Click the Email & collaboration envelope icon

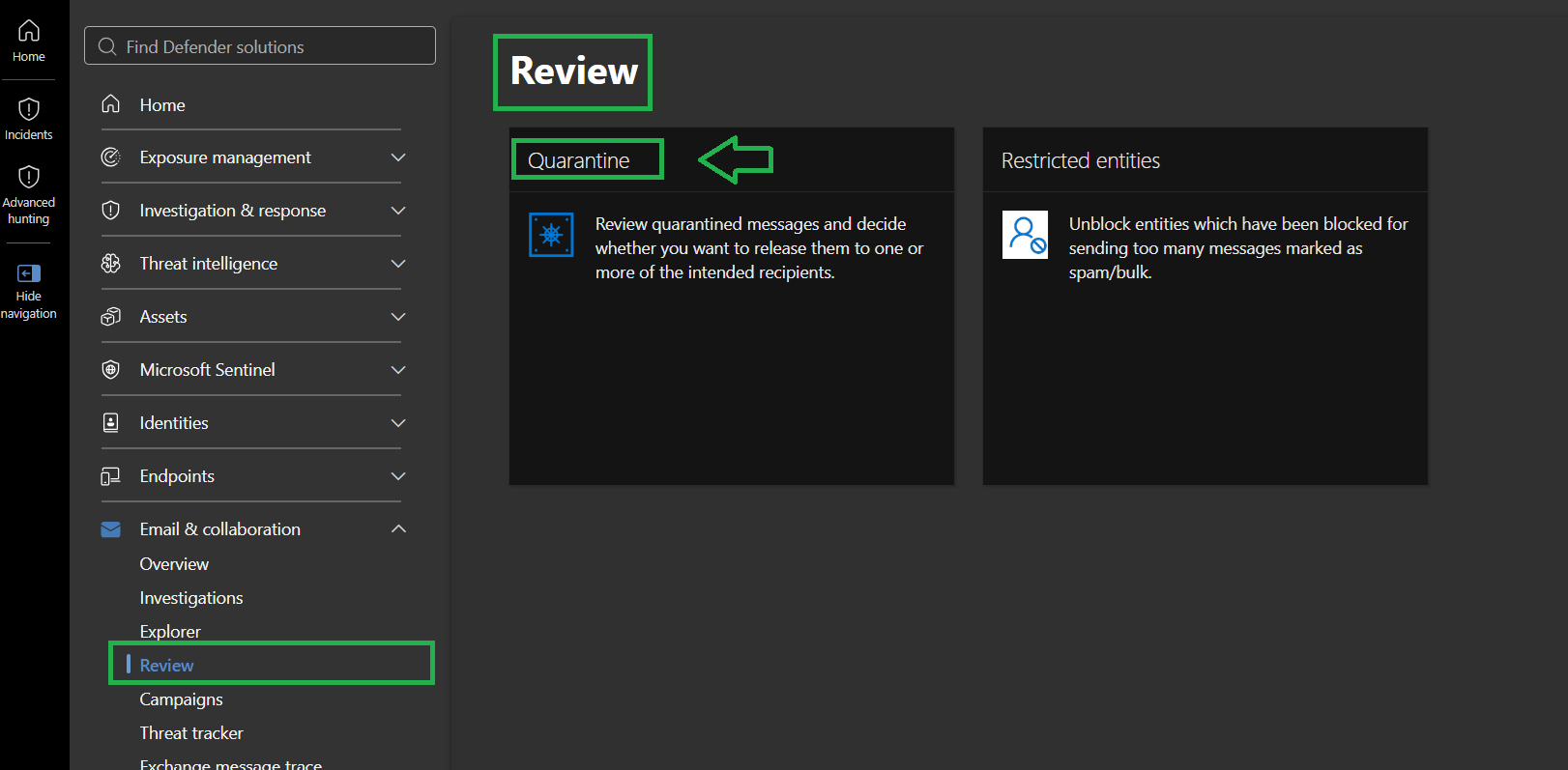tap(111, 528)
